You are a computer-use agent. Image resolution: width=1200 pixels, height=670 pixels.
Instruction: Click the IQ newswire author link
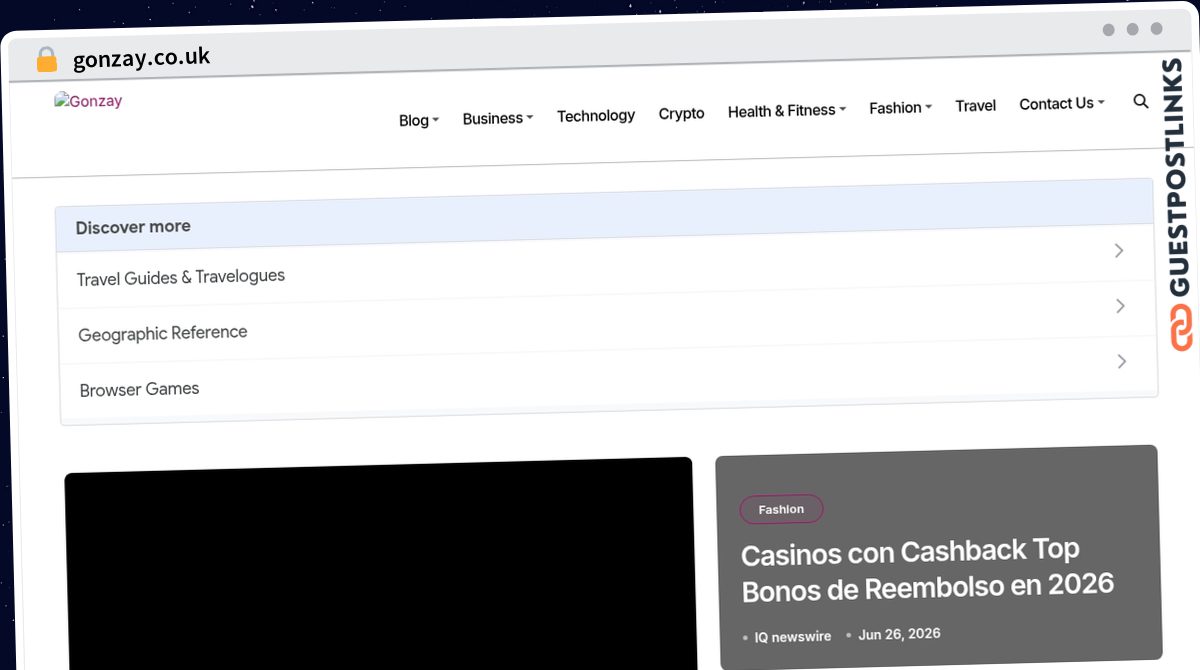[x=792, y=636]
